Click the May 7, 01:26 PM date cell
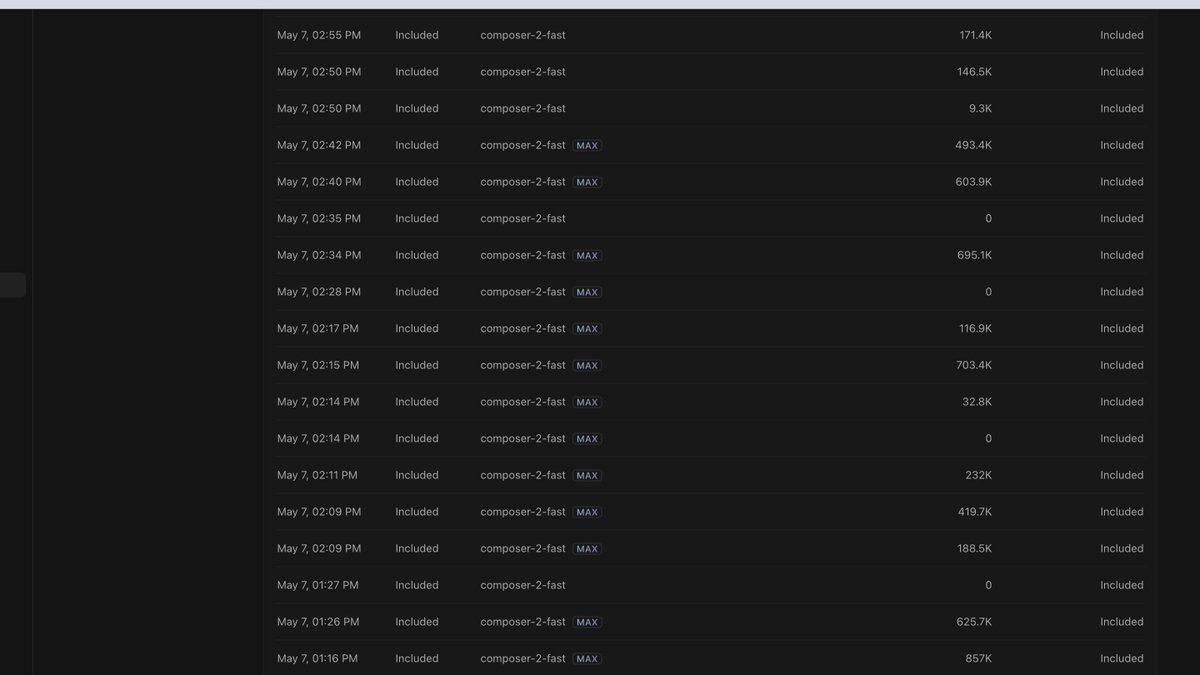The width and height of the screenshot is (1200, 675). [x=318, y=622]
